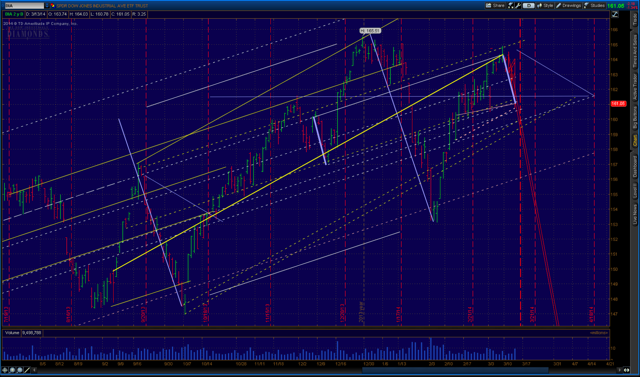
Task: Open the Drawings menu
Action: 569,6
